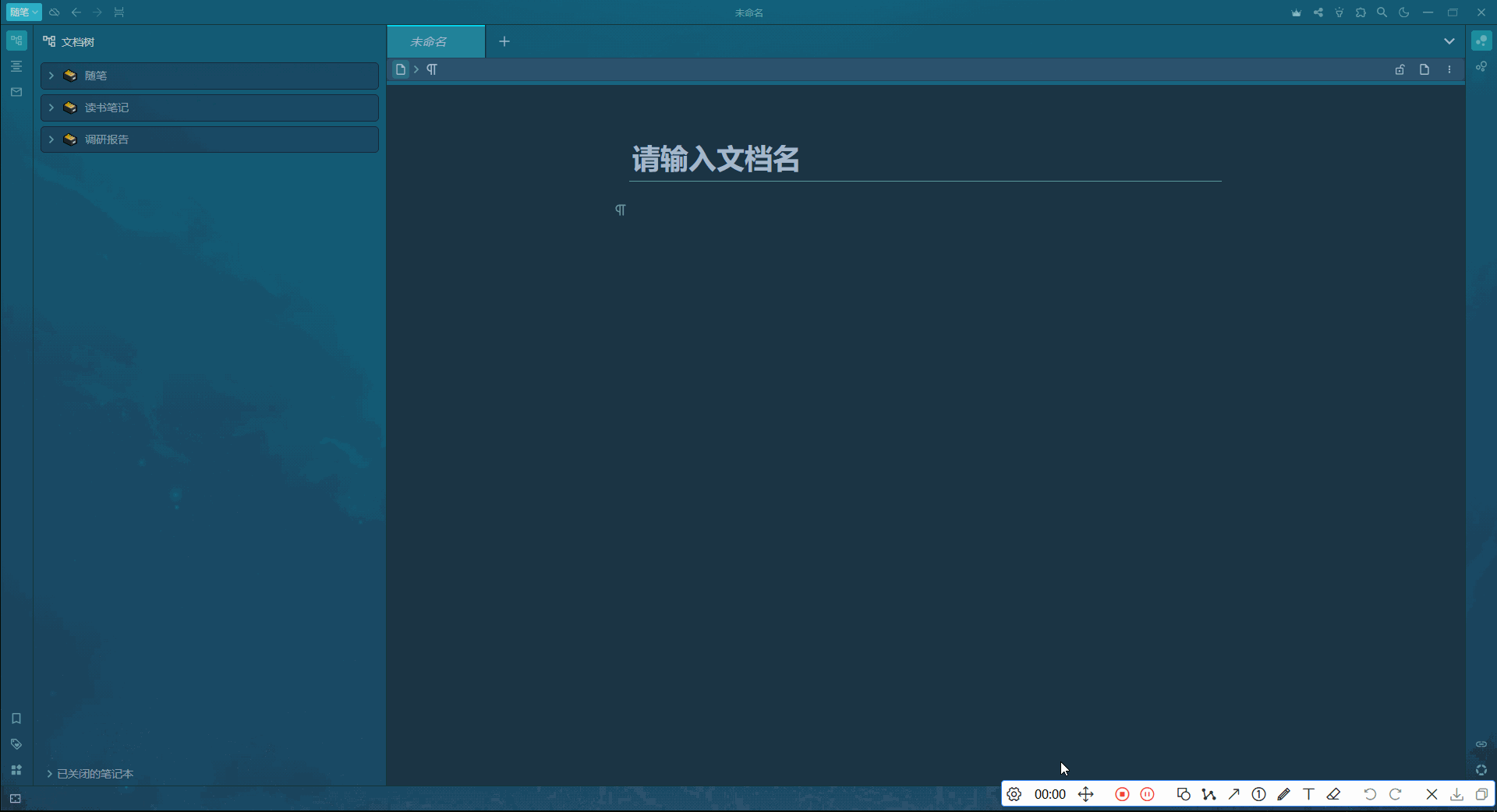The height and width of the screenshot is (812, 1497).
Task: Open the recorder settings gear
Action: pyautogui.click(x=1014, y=794)
